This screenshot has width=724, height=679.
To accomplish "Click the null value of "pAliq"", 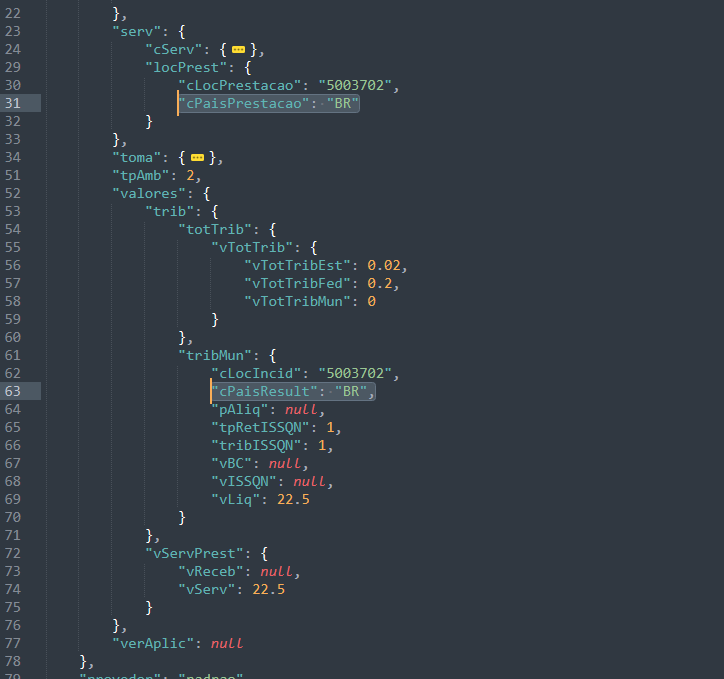I will click(x=304, y=410).
